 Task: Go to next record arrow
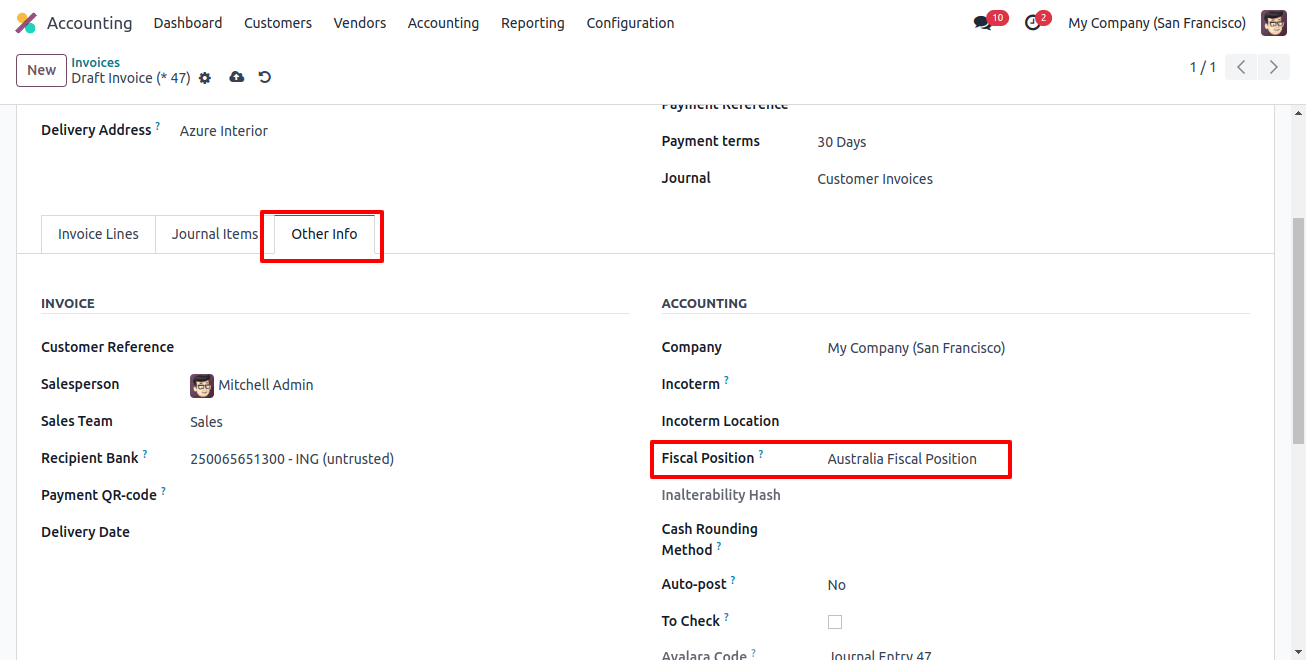[1273, 67]
